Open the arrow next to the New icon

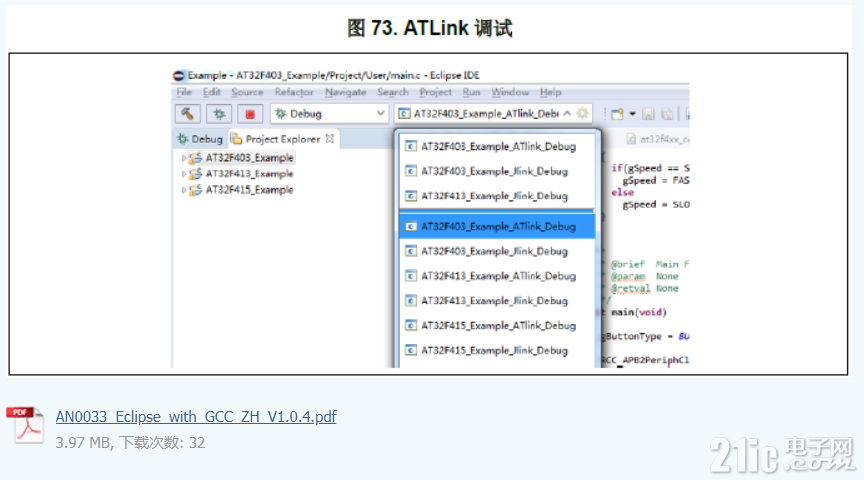(x=632, y=114)
